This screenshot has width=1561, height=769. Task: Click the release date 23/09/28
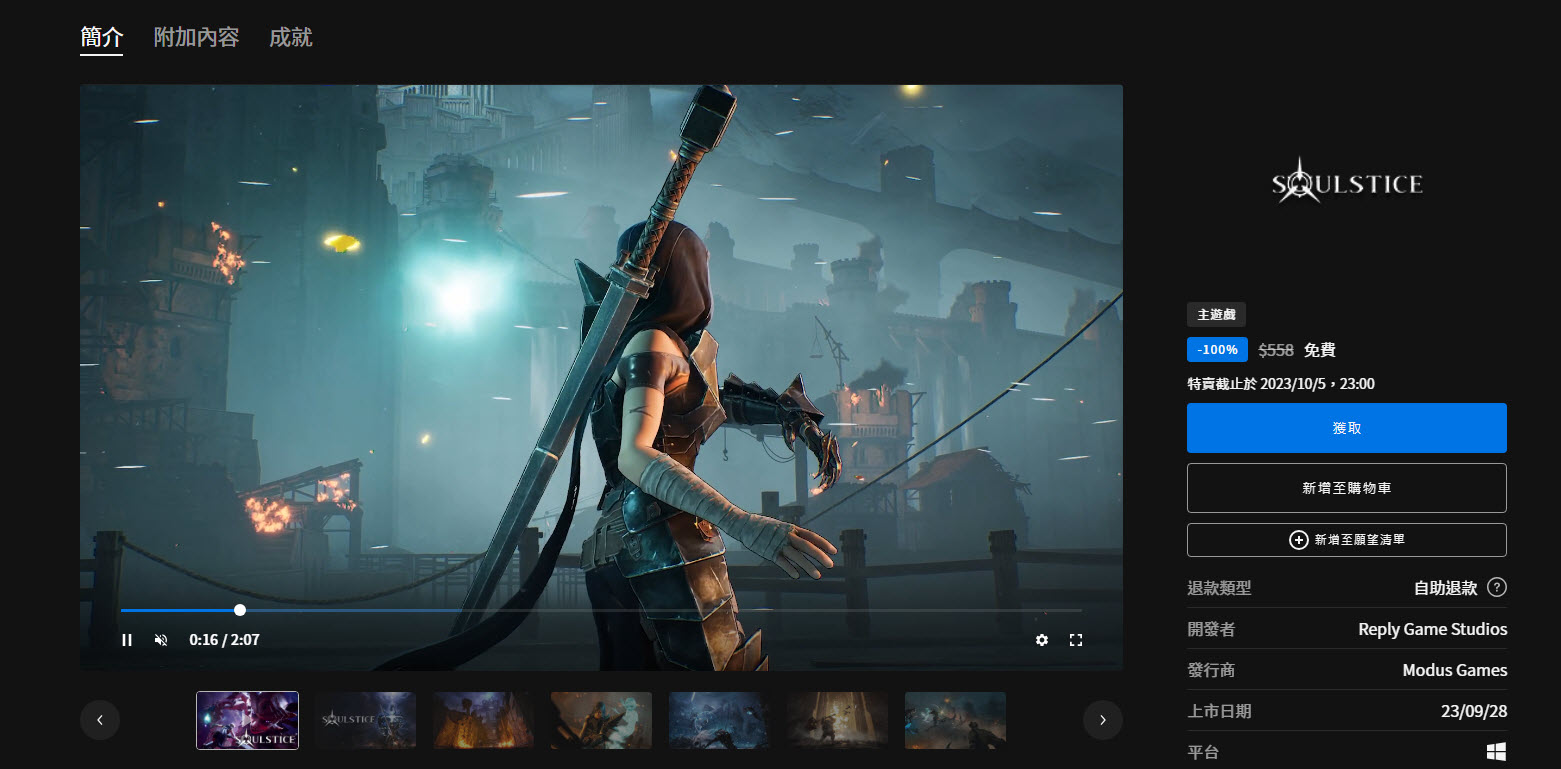[x=1473, y=711]
